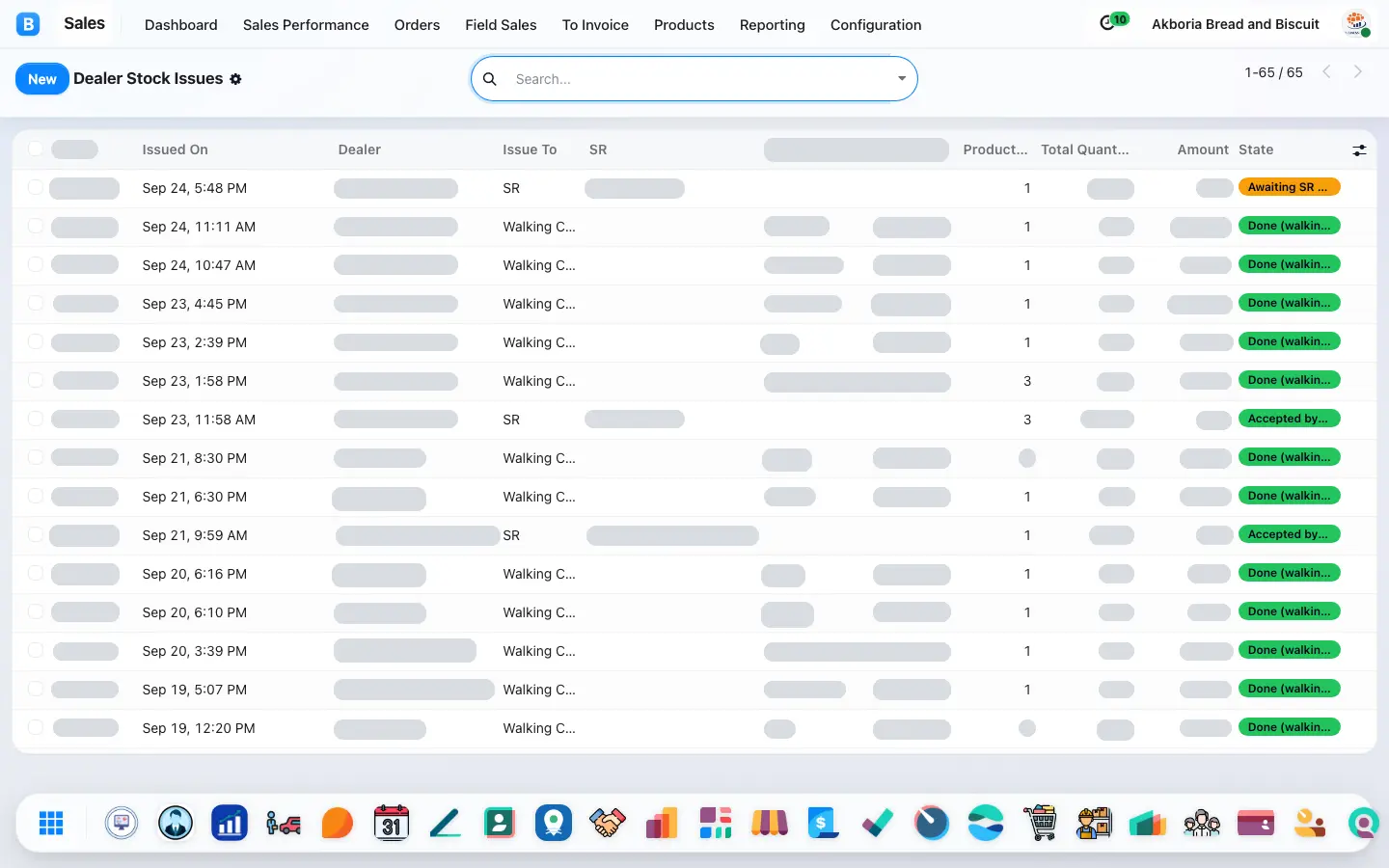Click the New button
This screenshot has width=1389, height=868.
[x=42, y=79]
